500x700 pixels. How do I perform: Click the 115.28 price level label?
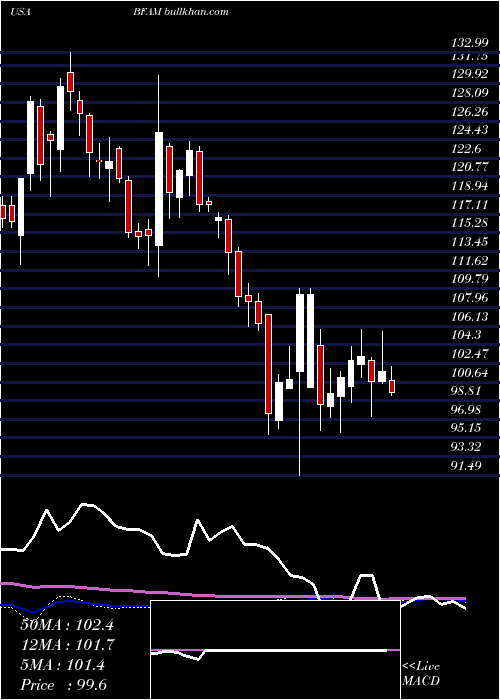pyautogui.click(x=470, y=223)
